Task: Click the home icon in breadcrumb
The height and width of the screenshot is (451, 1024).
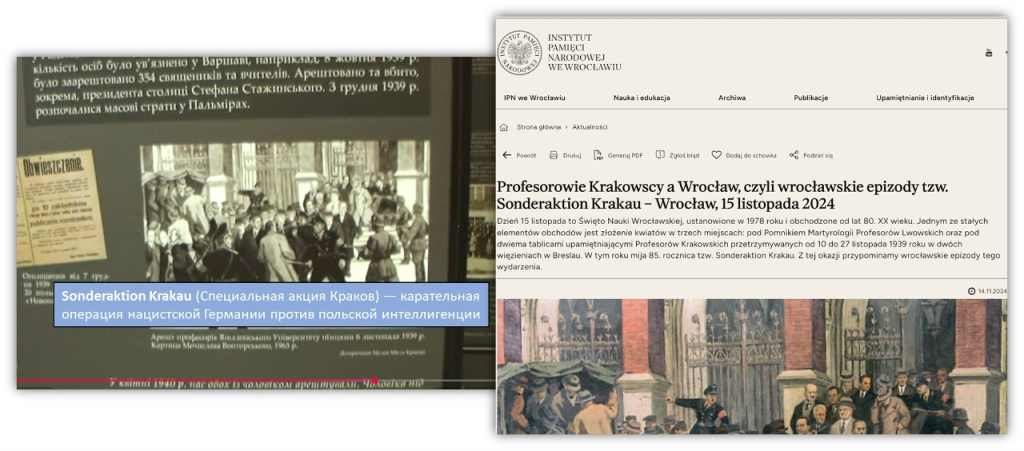Action: click(506, 127)
